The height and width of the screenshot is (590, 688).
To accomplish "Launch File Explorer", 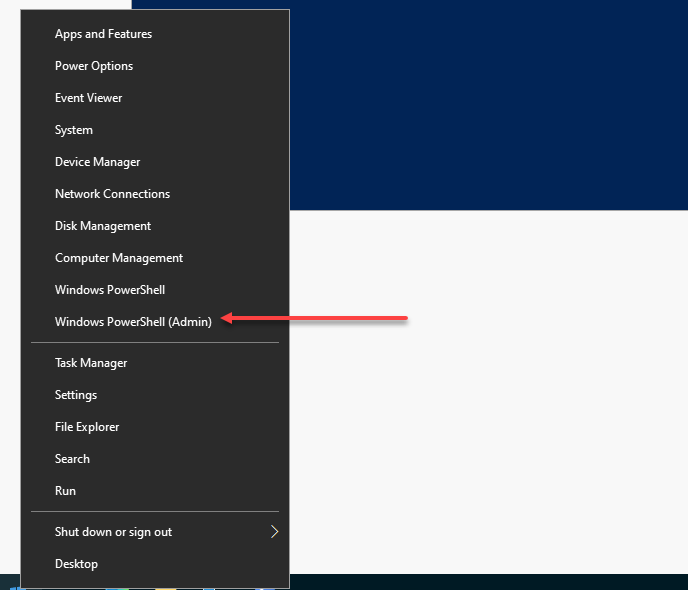I will point(155,427).
